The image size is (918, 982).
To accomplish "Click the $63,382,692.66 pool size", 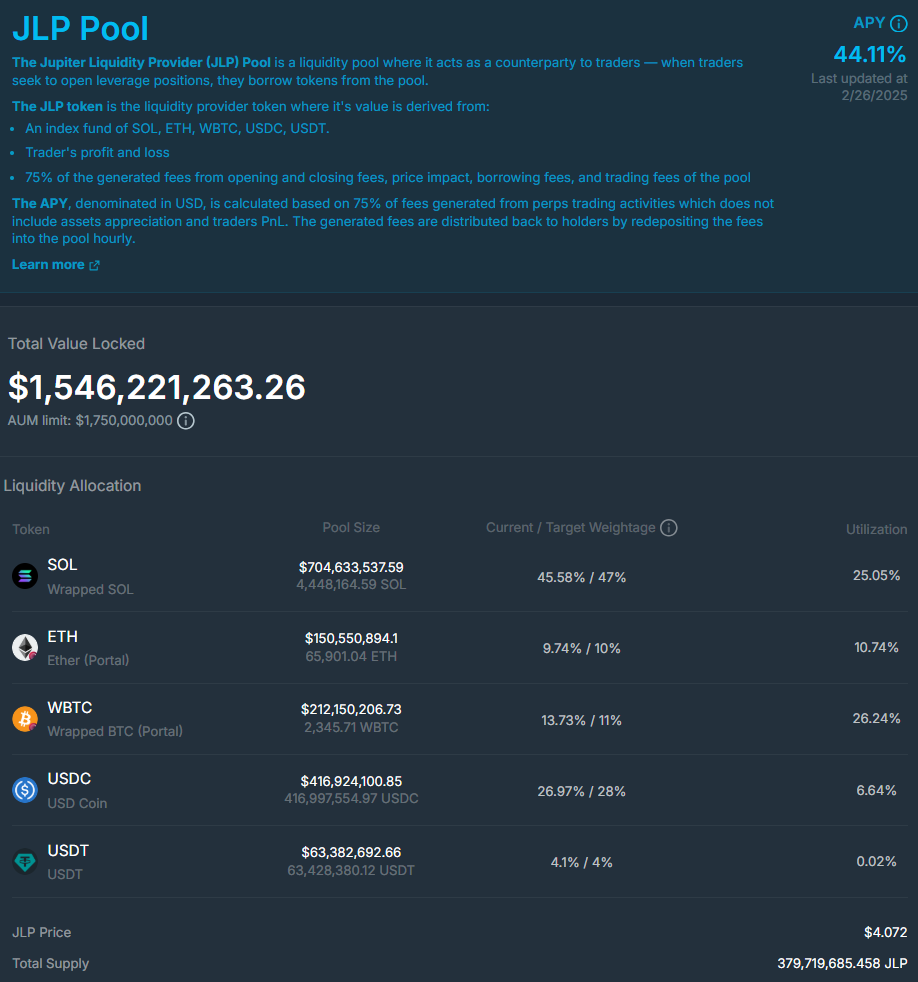I will click(x=351, y=853).
